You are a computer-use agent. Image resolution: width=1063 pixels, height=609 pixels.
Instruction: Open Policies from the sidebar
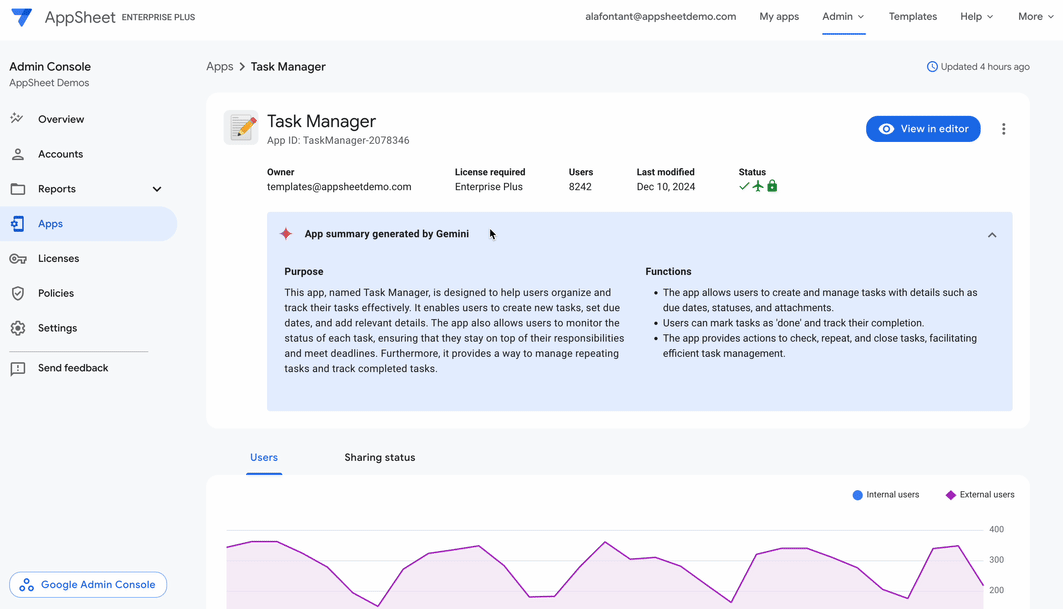click(56, 293)
